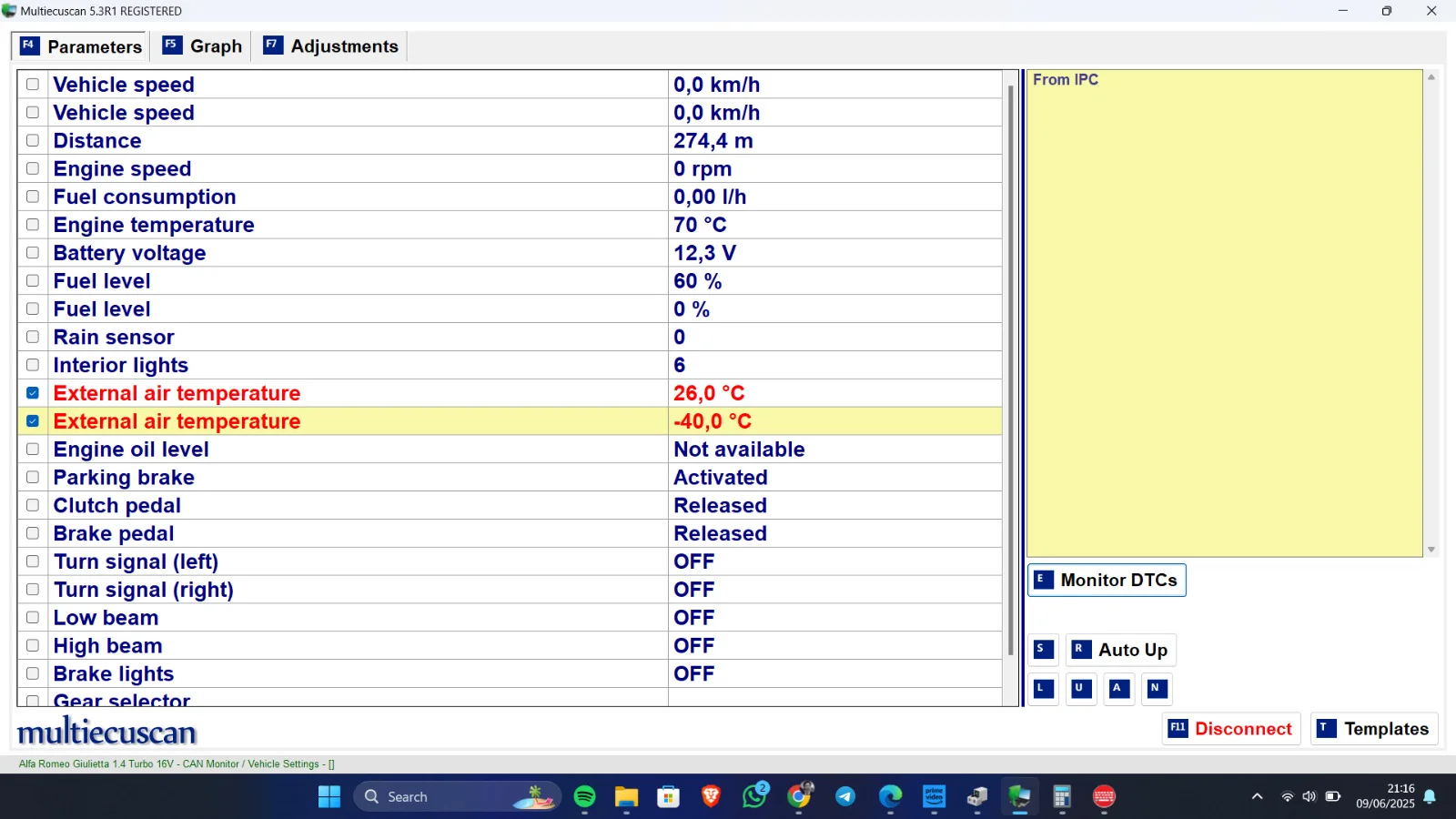Uncheck the first External air temperature checkbox
This screenshot has height=819, width=1456.
click(x=33, y=393)
